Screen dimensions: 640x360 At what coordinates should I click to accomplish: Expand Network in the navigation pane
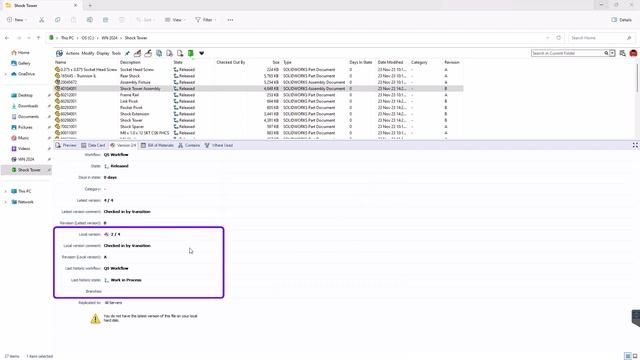click(x=6, y=202)
